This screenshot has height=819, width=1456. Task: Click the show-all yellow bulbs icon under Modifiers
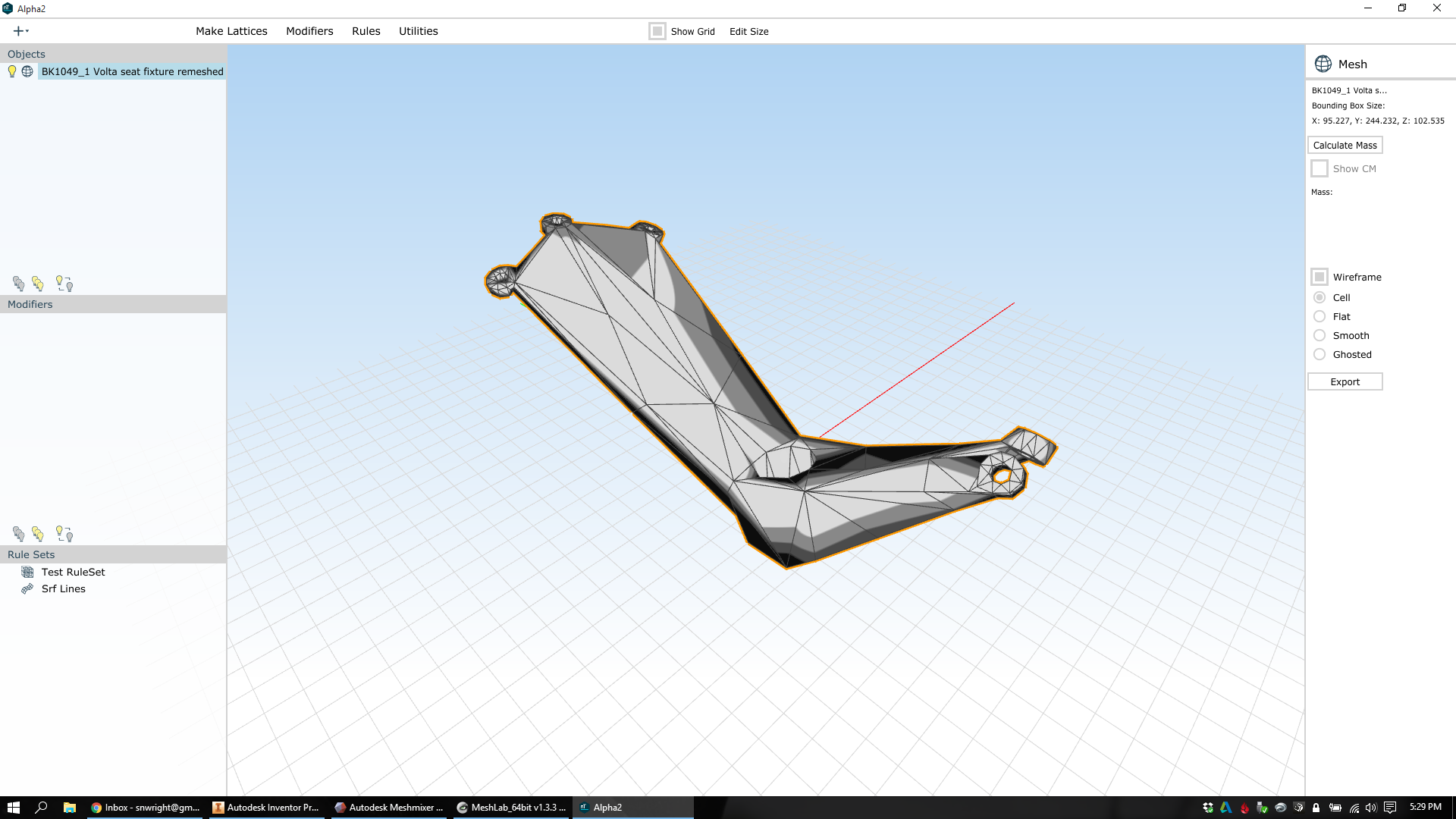coord(38,534)
